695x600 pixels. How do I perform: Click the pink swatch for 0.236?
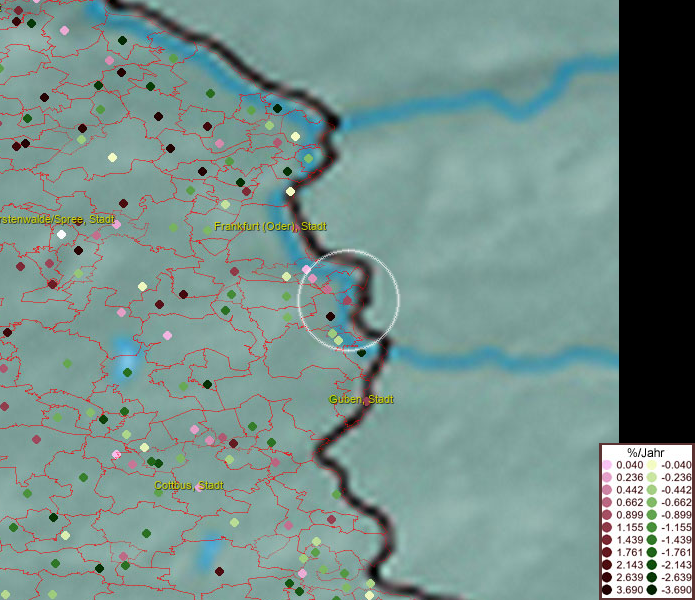607,477
